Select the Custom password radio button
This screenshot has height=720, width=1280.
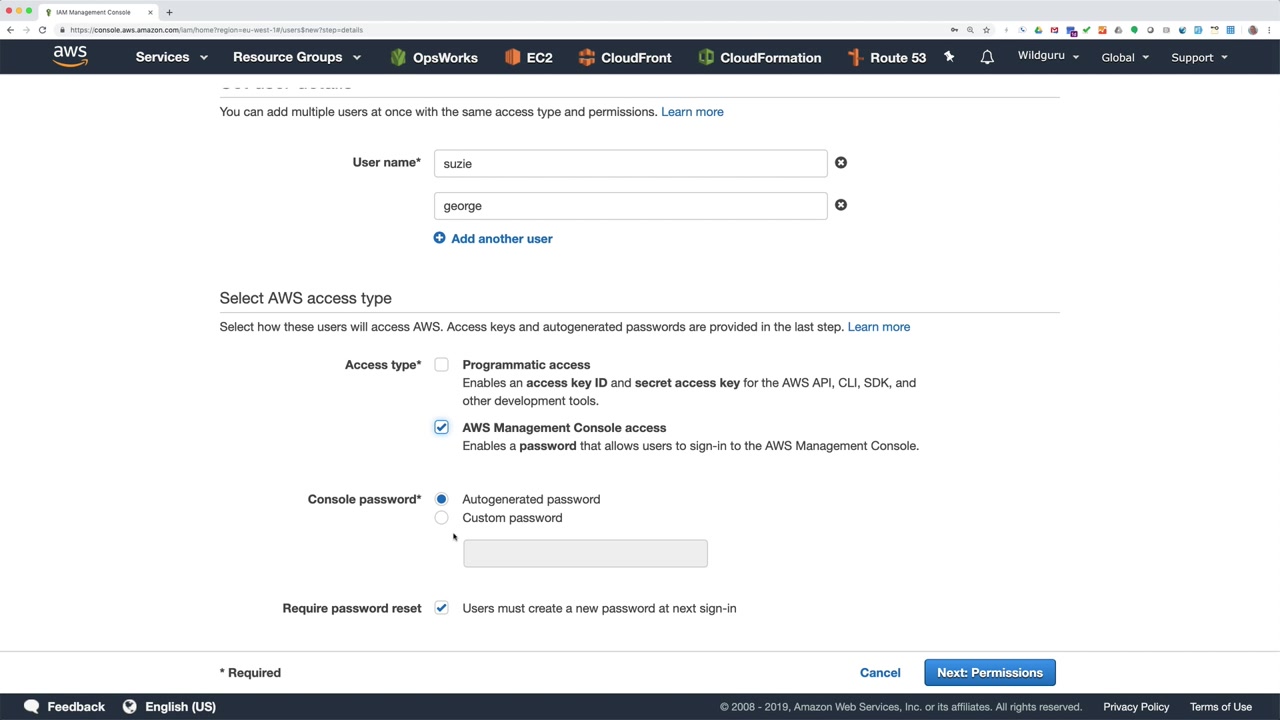(x=441, y=518)
